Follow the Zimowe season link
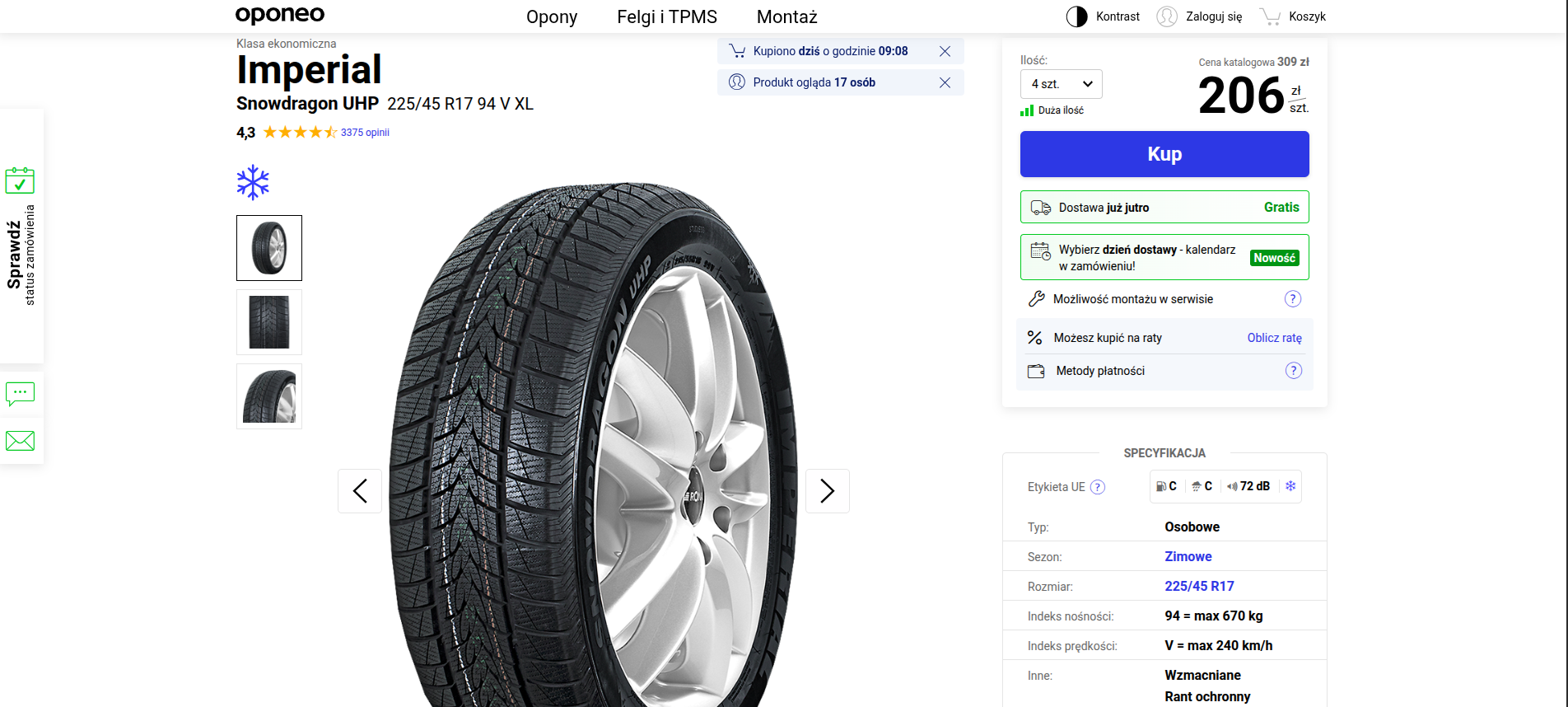 (x=1188, y=557)
